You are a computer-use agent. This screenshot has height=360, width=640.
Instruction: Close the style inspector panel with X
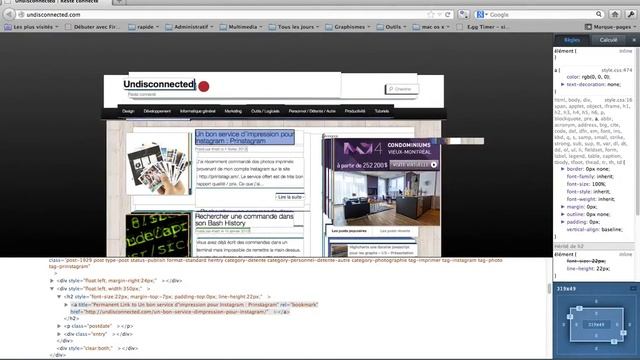(x=634, y=40)
